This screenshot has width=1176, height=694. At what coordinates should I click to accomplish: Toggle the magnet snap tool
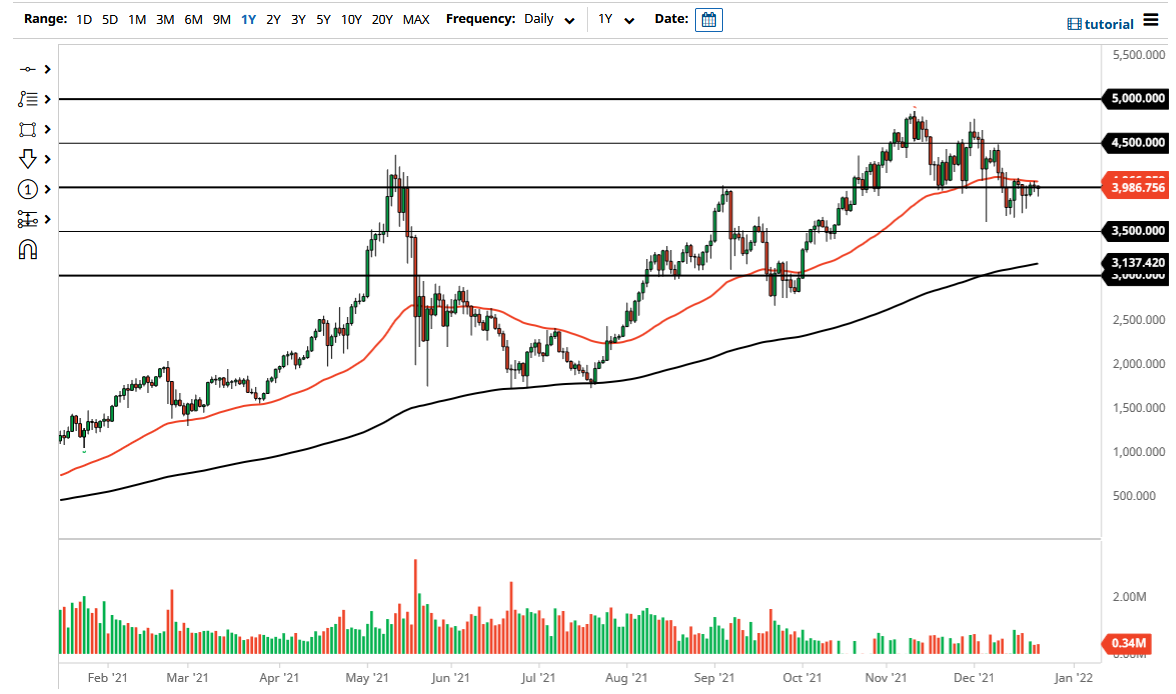tap(28, 249)
